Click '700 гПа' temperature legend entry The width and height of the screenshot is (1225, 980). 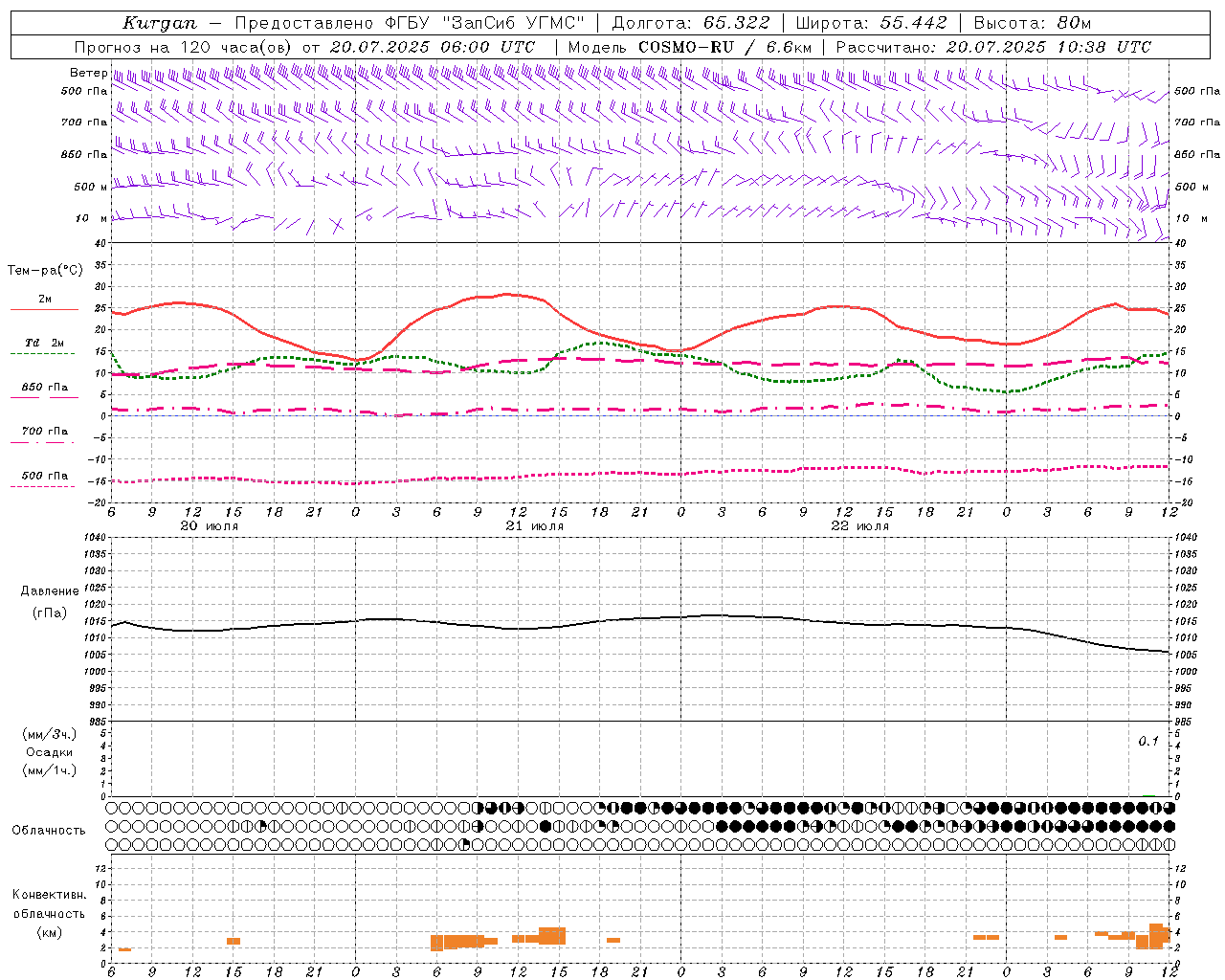45,432
